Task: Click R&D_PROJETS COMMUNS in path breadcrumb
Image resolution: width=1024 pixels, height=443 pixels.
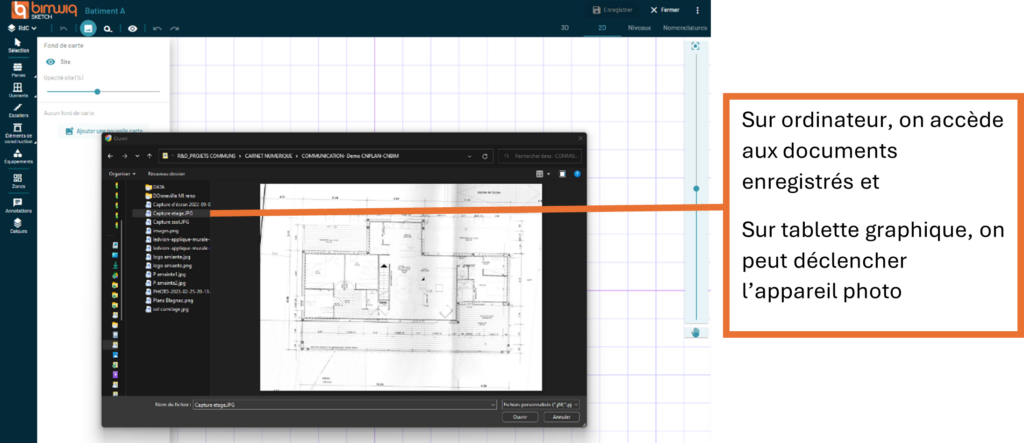Action: coord(207,156)
